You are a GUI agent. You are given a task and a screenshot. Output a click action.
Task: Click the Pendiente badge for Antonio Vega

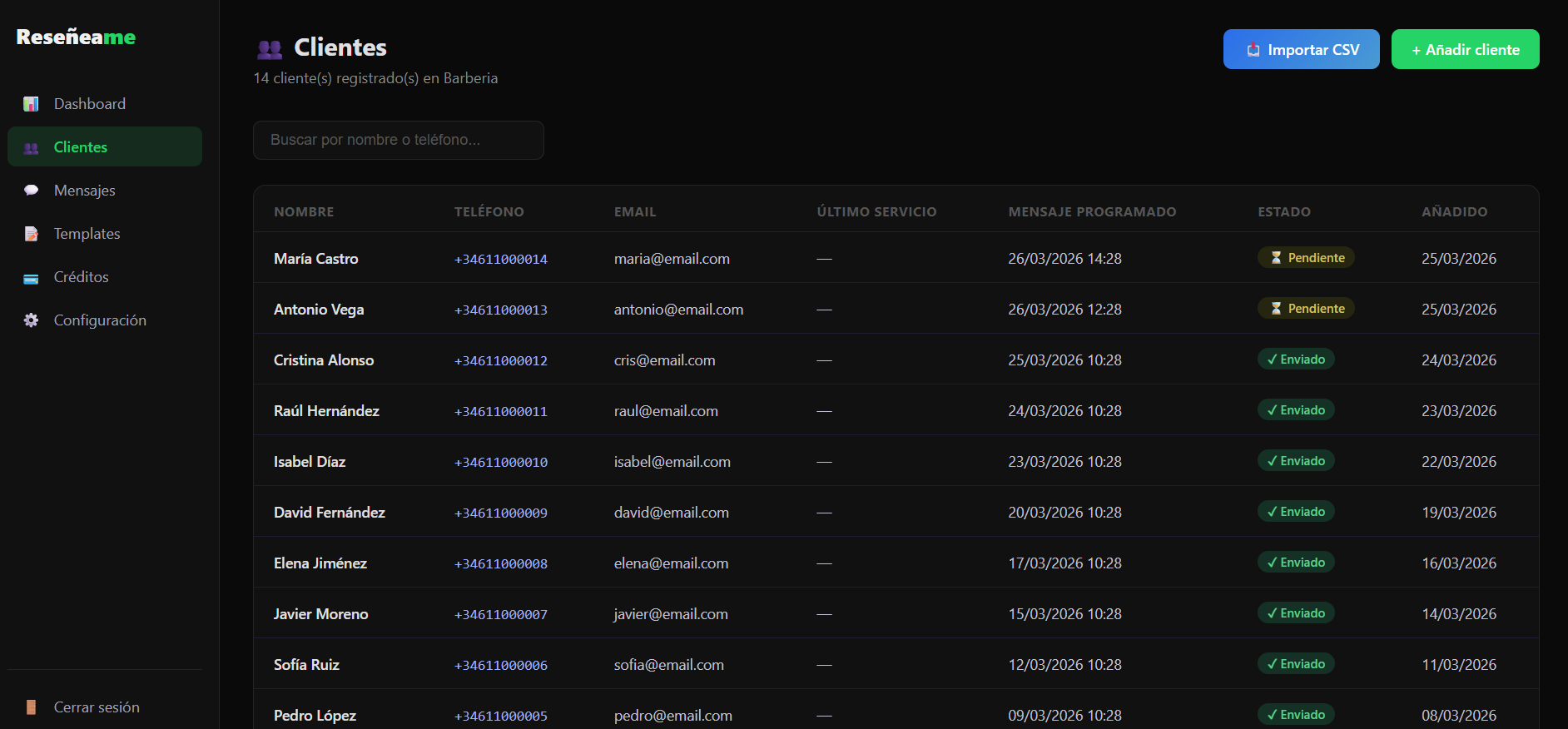click(1306, 309)
